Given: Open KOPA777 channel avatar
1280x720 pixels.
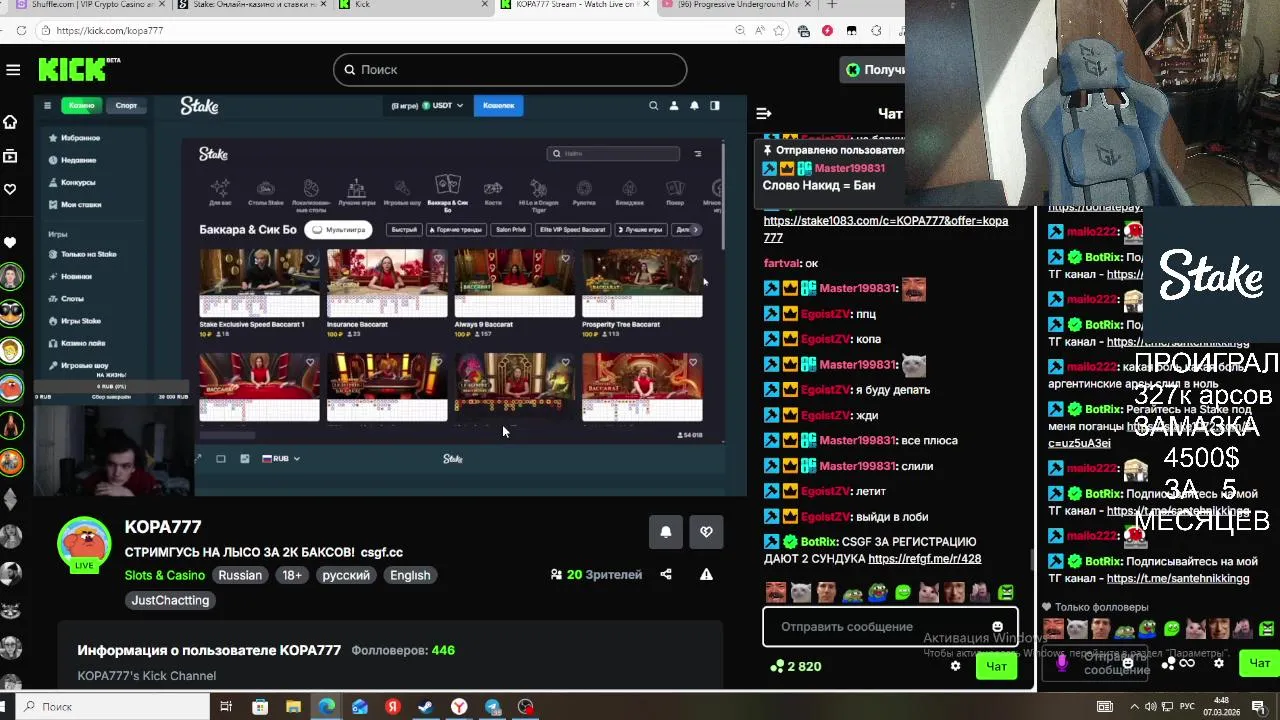Looking at the screenshot, I should 84,544.
